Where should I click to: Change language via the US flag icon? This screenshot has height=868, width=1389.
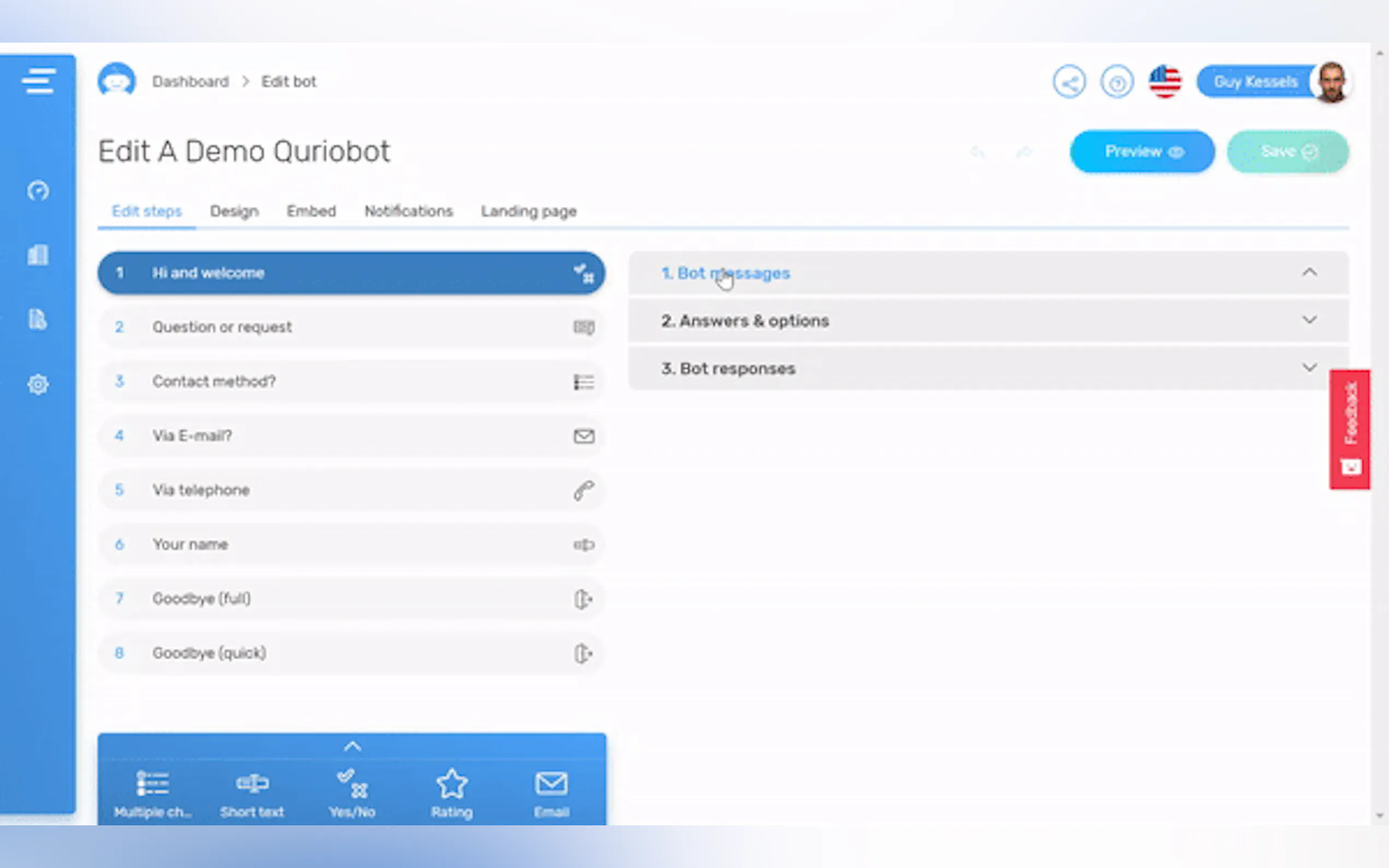click(1164, 82)
